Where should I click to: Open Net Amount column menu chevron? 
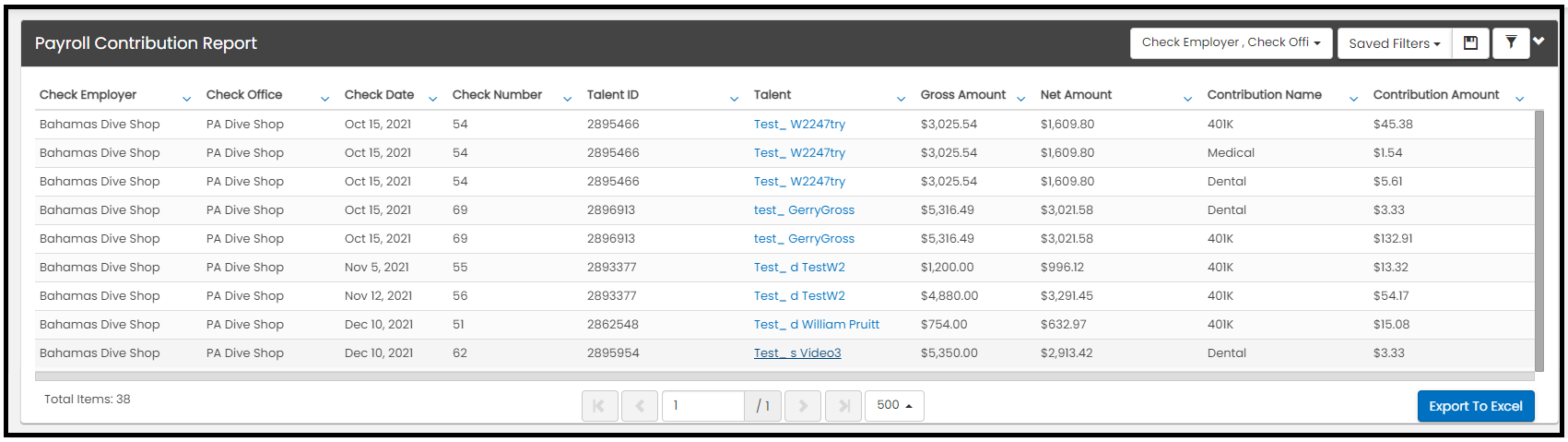[x=1187, y=99]
